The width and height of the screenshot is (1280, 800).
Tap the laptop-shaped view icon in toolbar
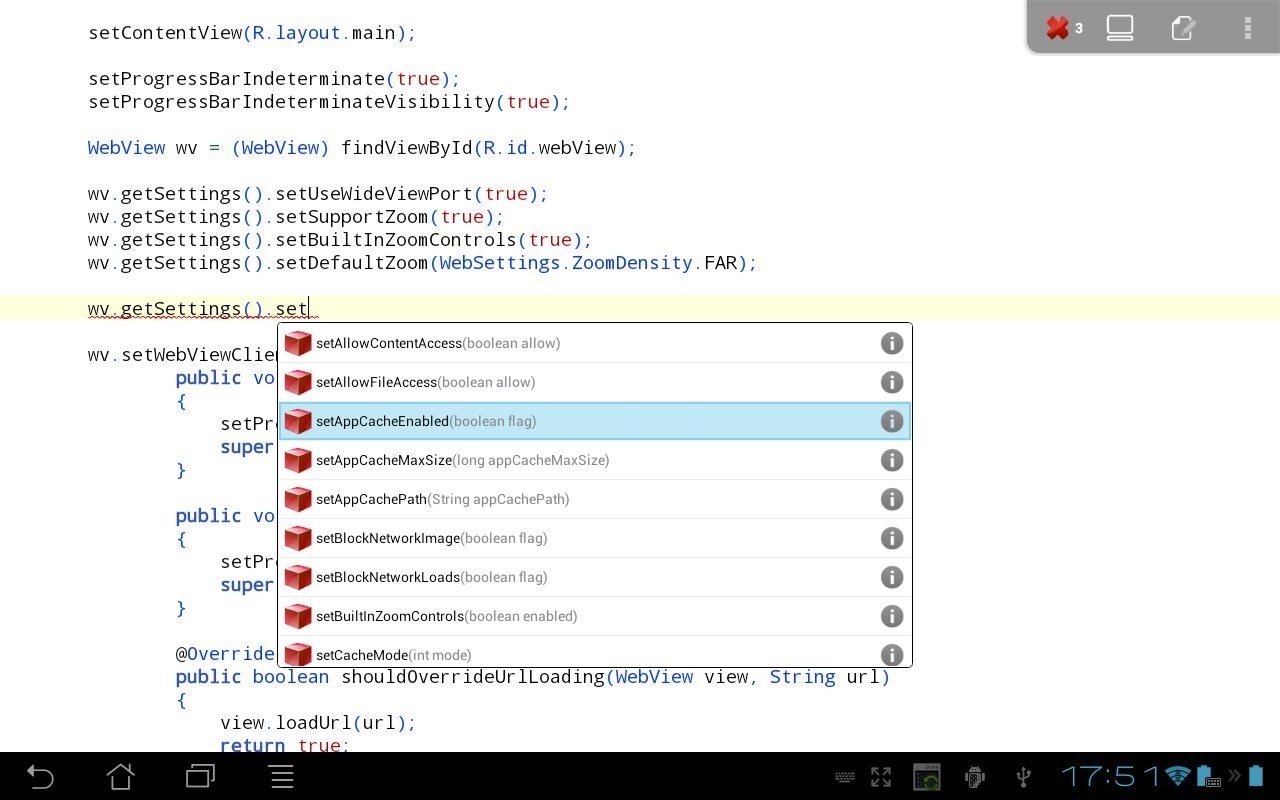(1120, 28)
